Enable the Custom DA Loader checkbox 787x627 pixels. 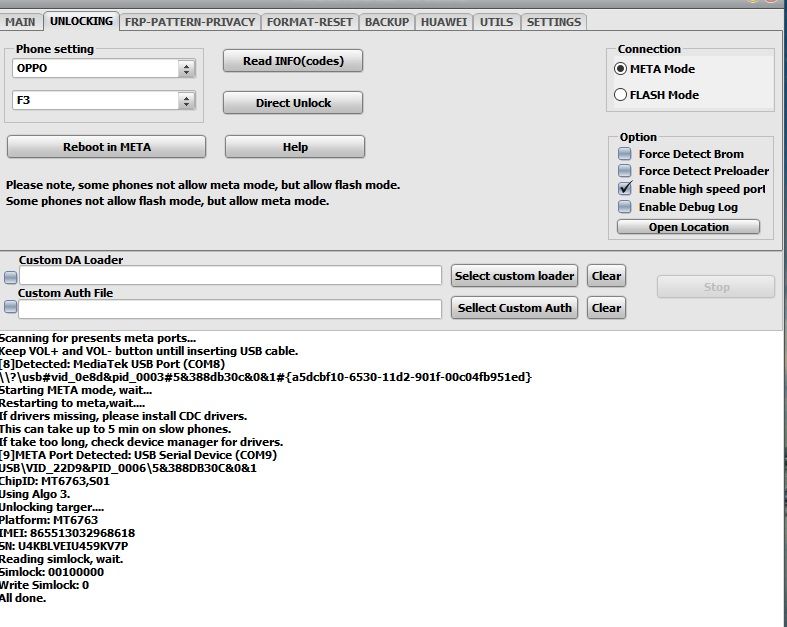(10, 277)
